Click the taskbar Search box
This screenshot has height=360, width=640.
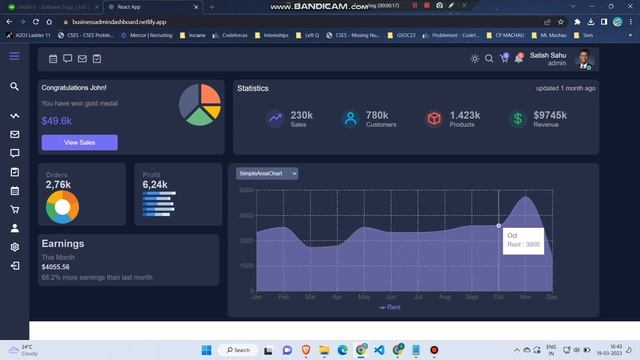click(x=238, y=350)
